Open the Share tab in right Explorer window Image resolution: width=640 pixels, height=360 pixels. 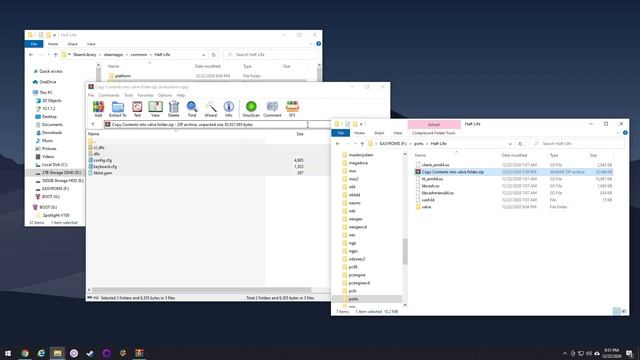point(379,133)
